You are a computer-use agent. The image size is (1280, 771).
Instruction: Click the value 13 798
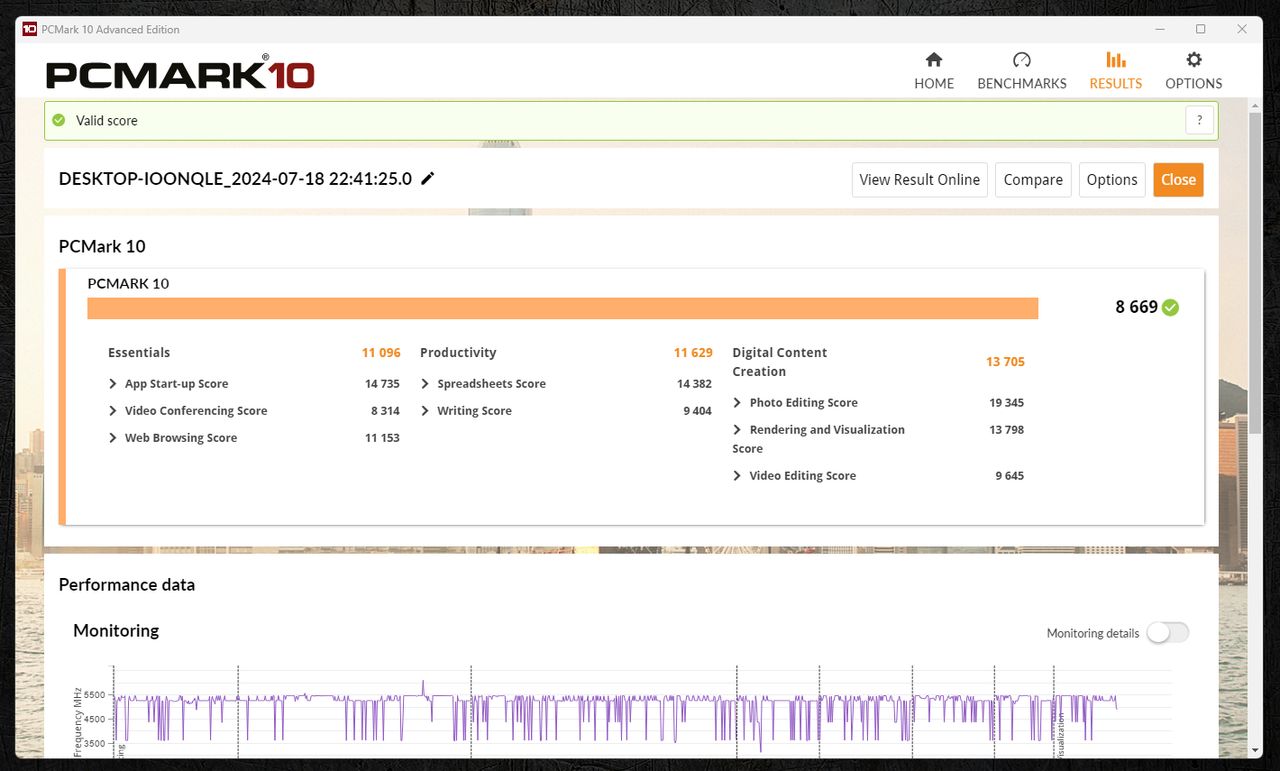(x=1006, y=430)
